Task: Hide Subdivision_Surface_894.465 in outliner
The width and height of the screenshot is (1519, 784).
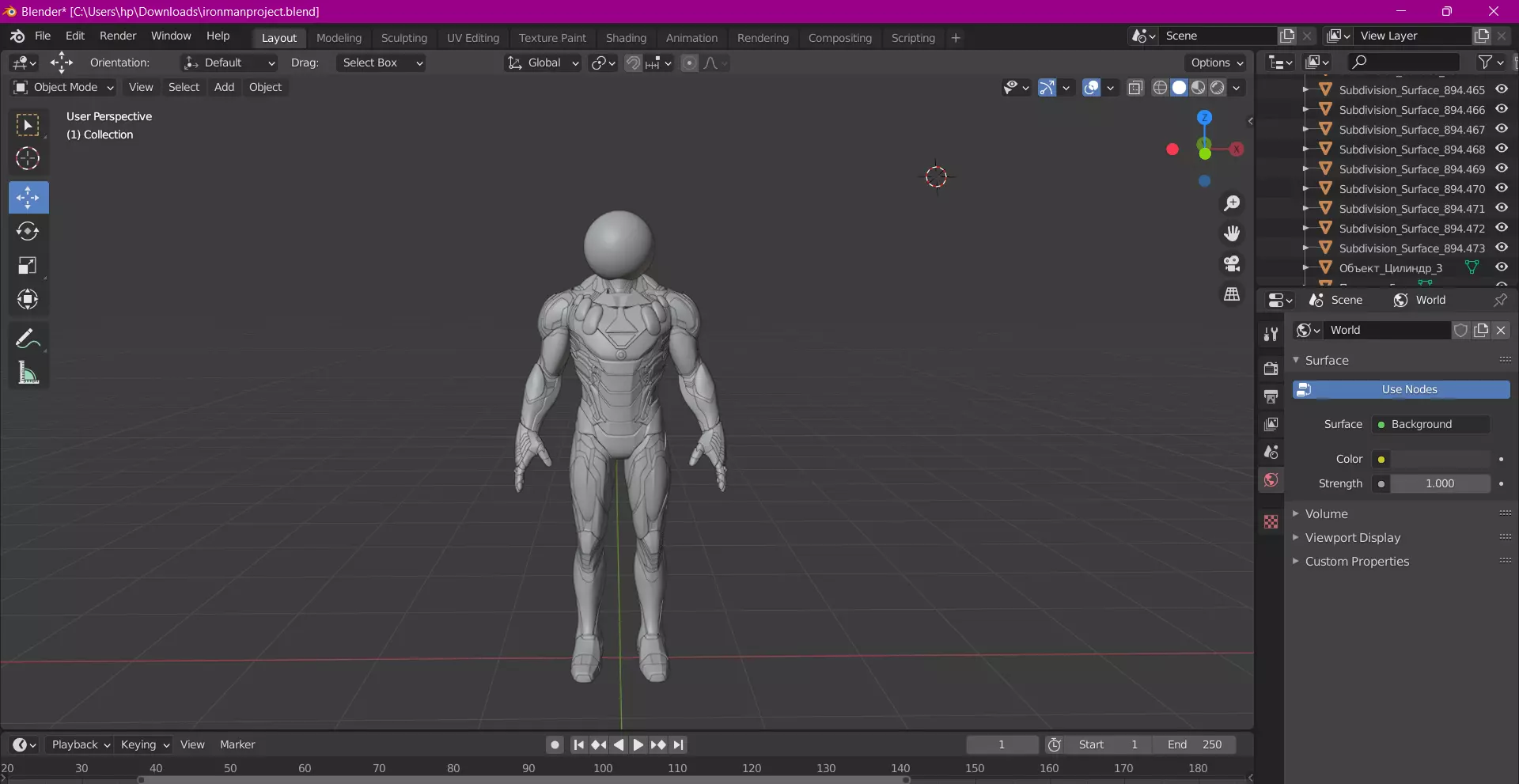Action: [x=1502, y=89]
